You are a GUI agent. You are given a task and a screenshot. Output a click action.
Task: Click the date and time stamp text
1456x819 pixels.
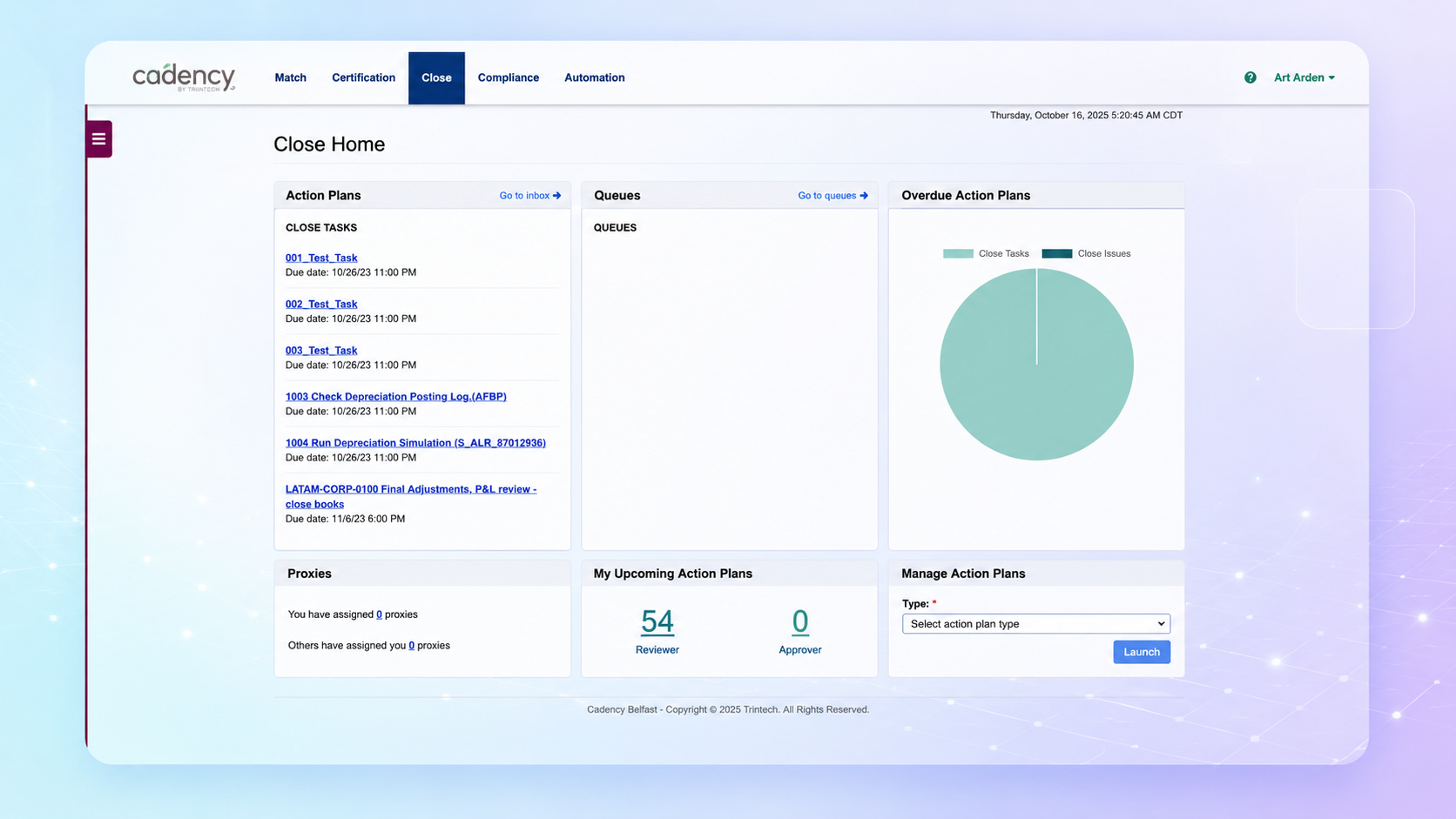click(1086, 115)
